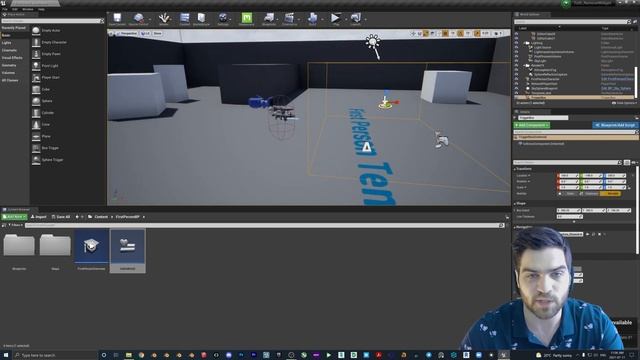Set Mobility to Movable
The image size is (640, 360).
pos(611,193)
